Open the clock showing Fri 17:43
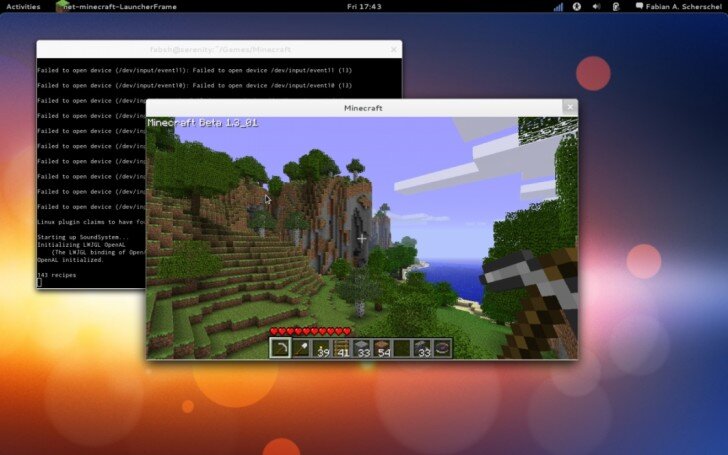 coord(364,6)
